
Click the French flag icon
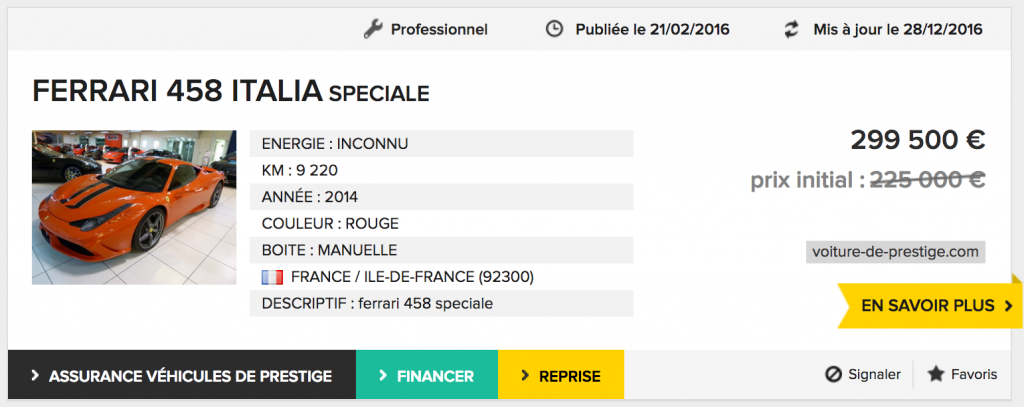[x=272, y=277]
